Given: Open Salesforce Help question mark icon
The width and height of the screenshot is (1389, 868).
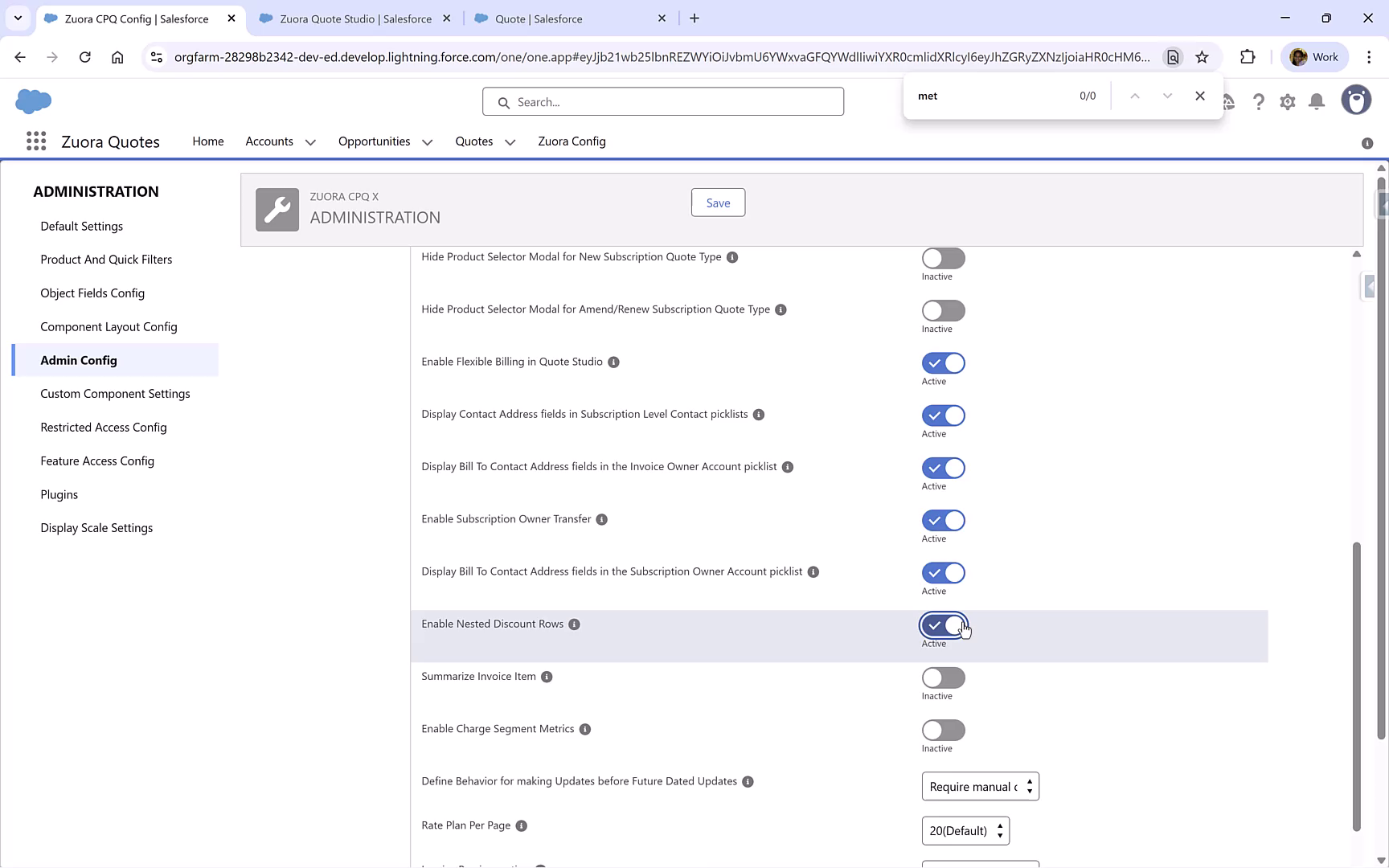Looking at the screenshot, I should 1259,101.
